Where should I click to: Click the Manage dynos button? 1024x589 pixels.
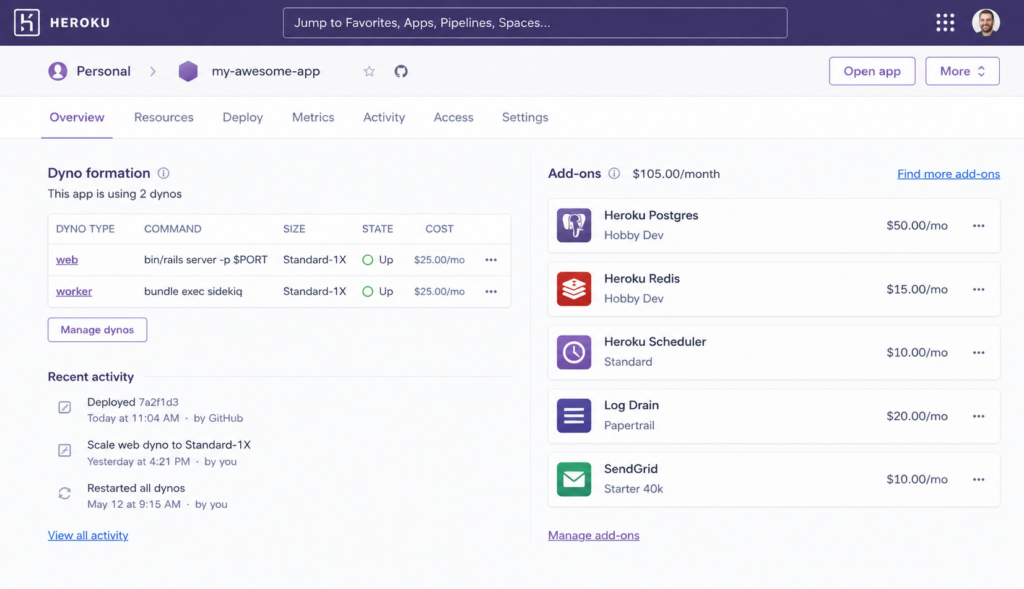97,330
